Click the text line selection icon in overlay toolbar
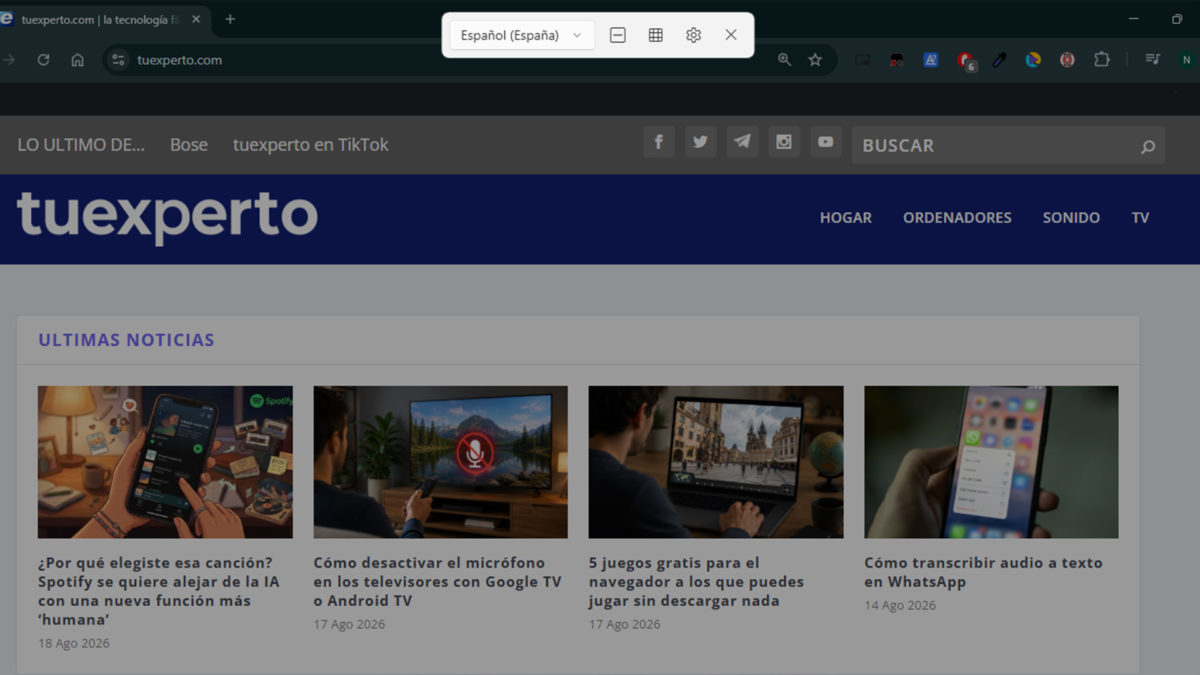This screenshot has height=675, width=1200. (x=618, y=35)
